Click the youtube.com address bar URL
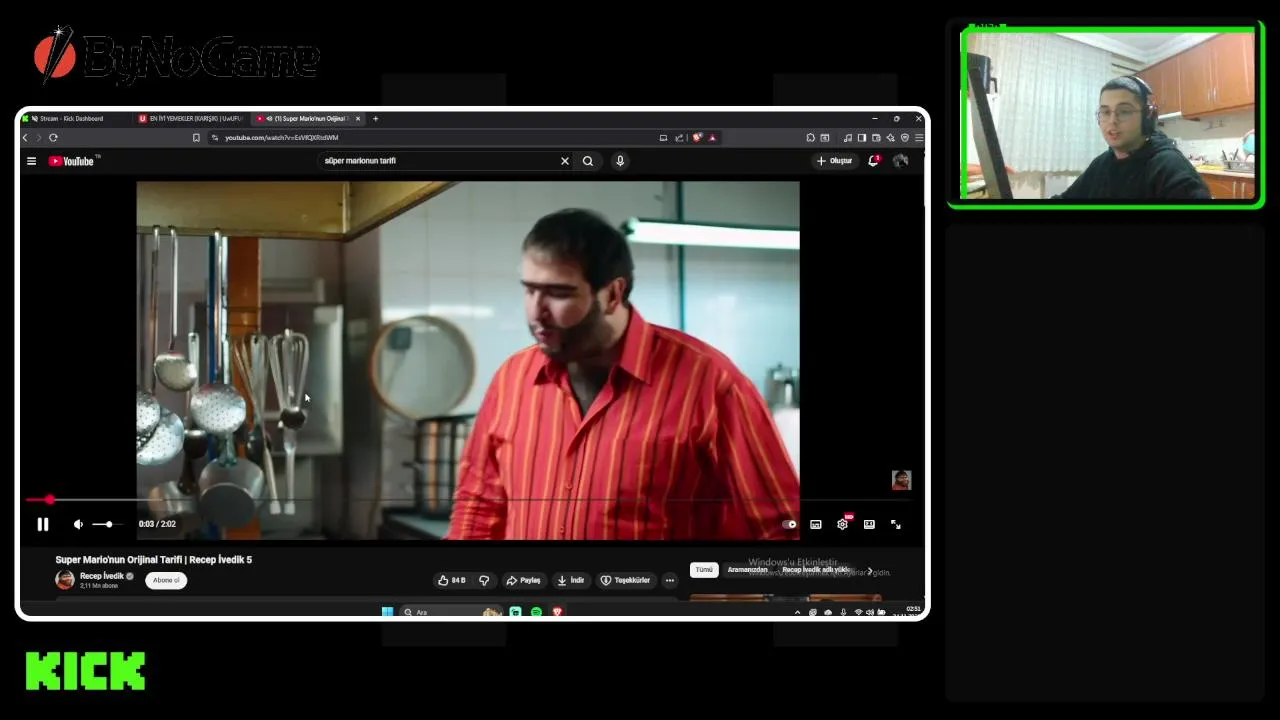The width and height of the screenshot is (1280, 720). pos(281,138)
